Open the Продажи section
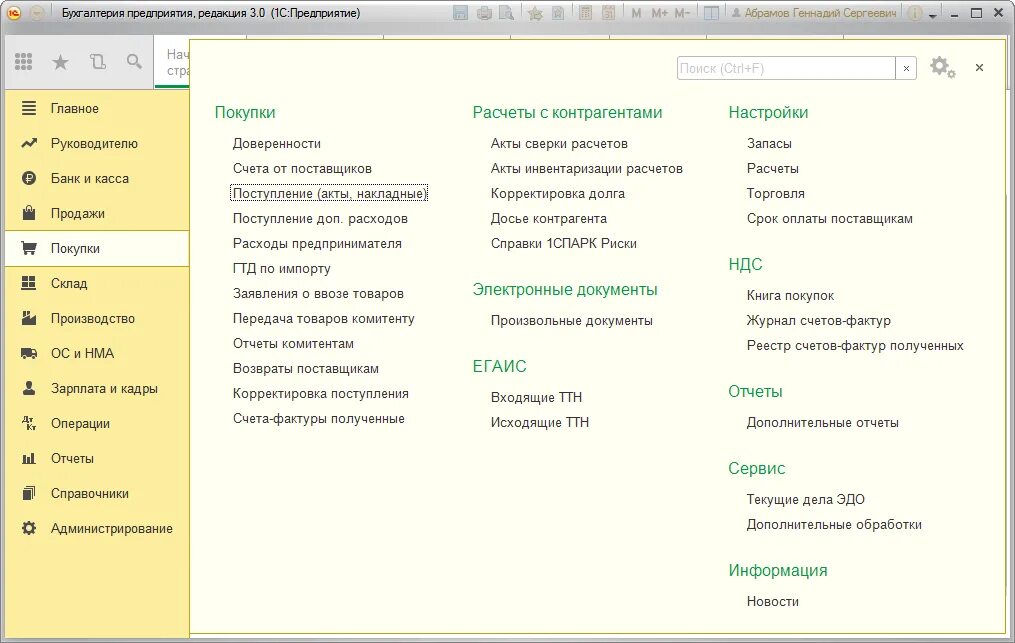 (97, 213)
